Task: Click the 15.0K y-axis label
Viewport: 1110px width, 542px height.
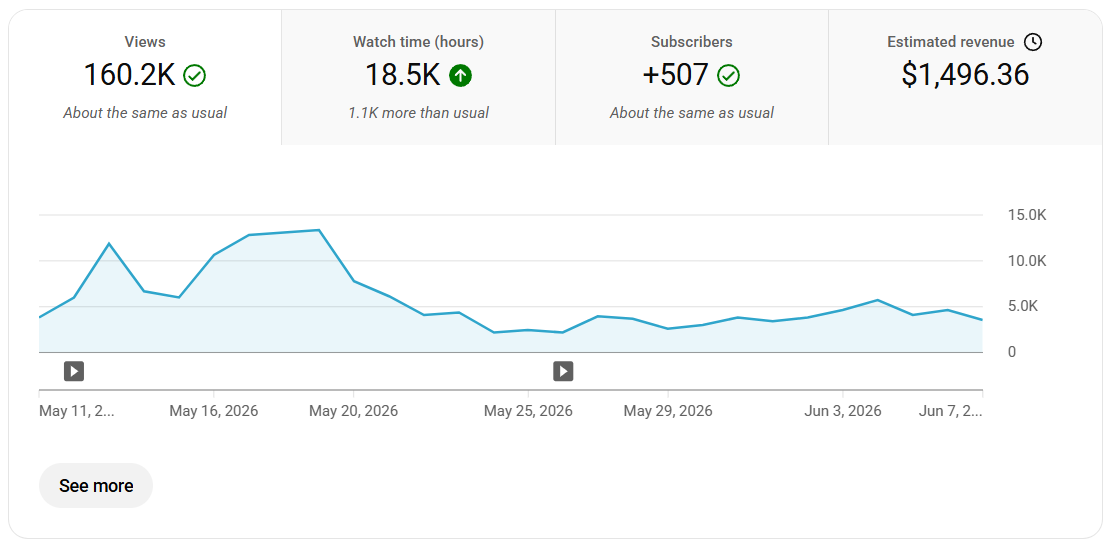Action: click(1026, 215)
